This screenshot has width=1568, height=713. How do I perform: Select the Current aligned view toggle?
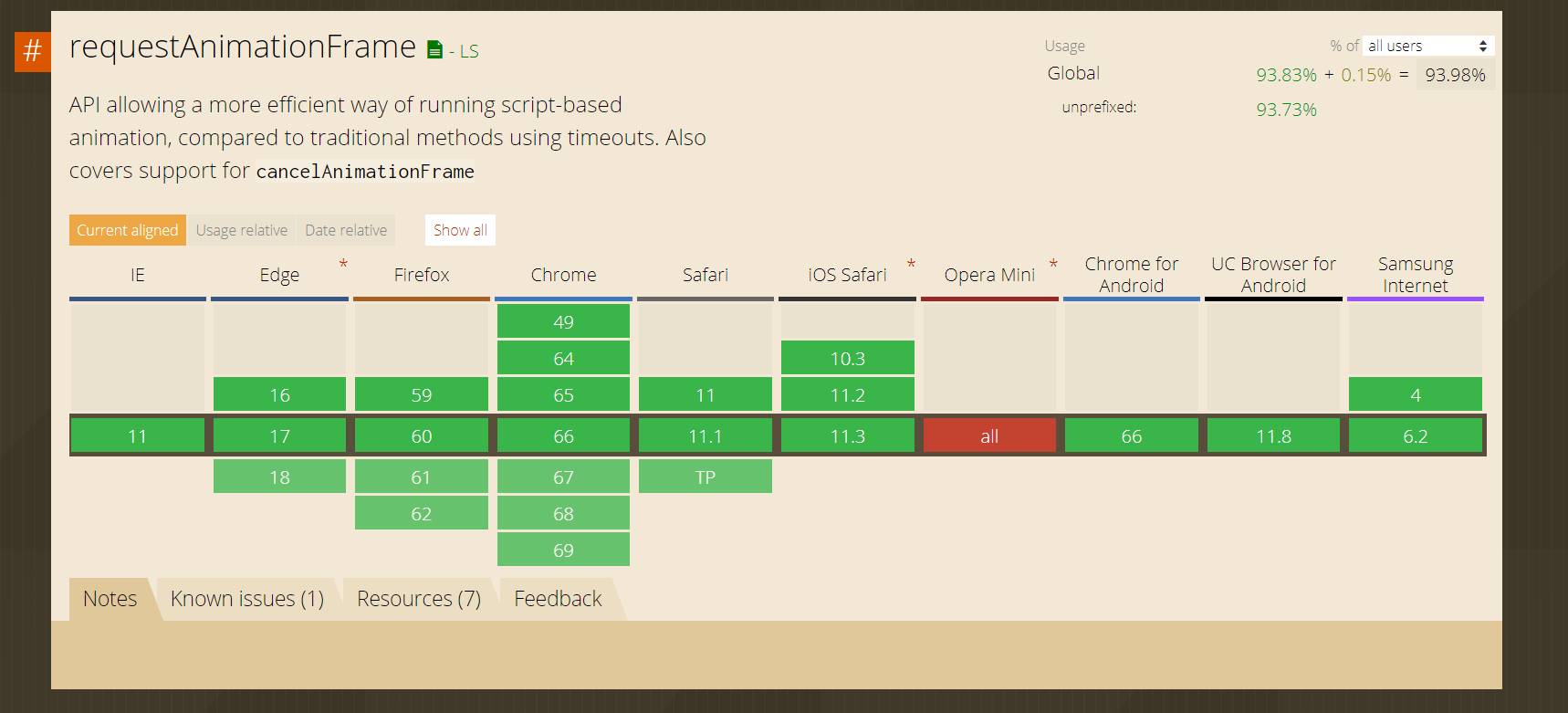(x=127, y=230)
